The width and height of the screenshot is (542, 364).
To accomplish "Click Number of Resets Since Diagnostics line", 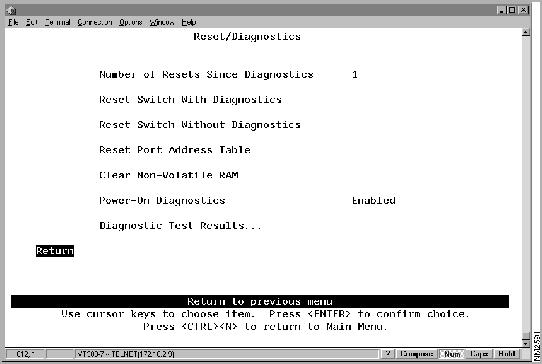I will pyautogui.click(x=206, y=75).
